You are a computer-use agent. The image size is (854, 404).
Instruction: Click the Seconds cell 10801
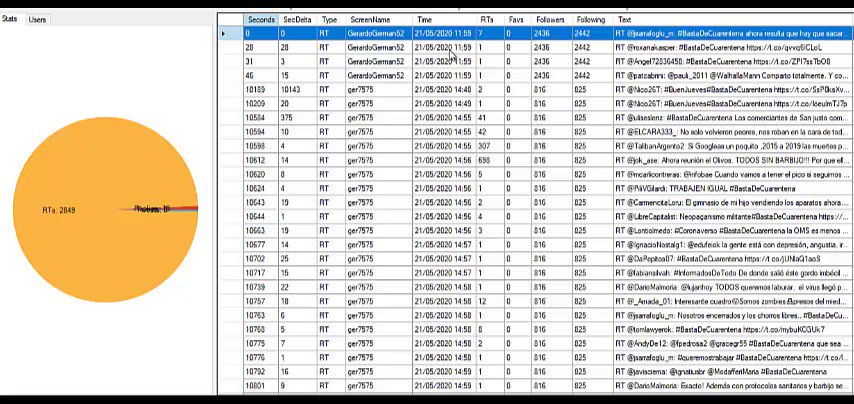[261, 387]
